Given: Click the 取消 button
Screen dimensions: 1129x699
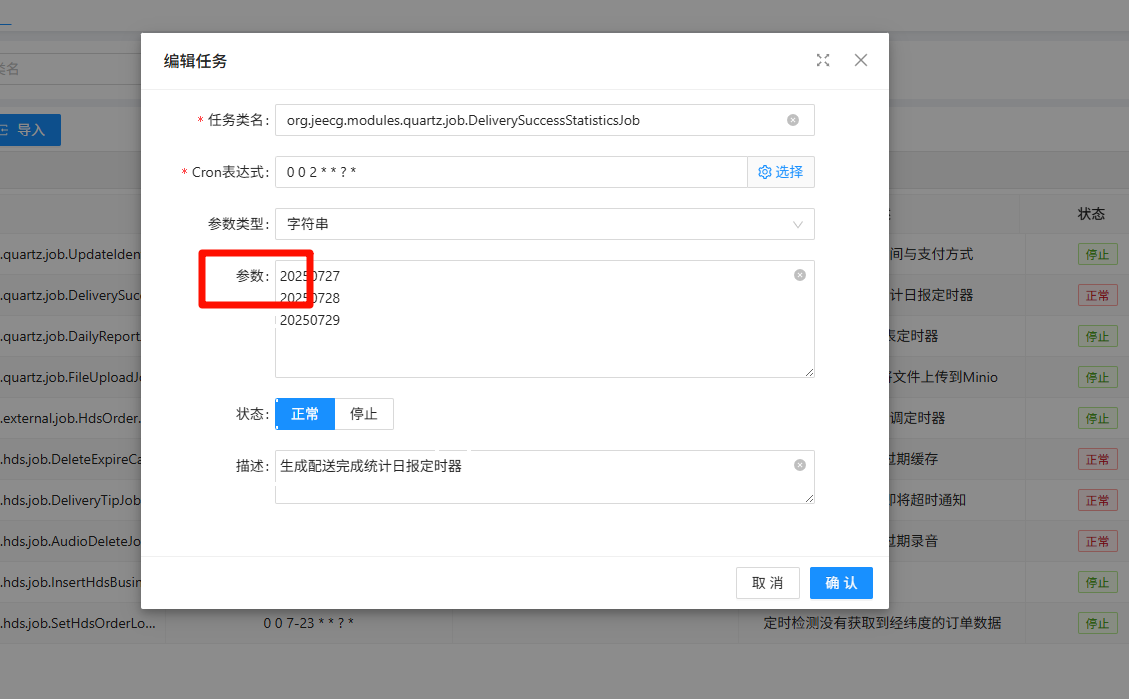Looking at the screenshot, I should click(x=768, y=583).
